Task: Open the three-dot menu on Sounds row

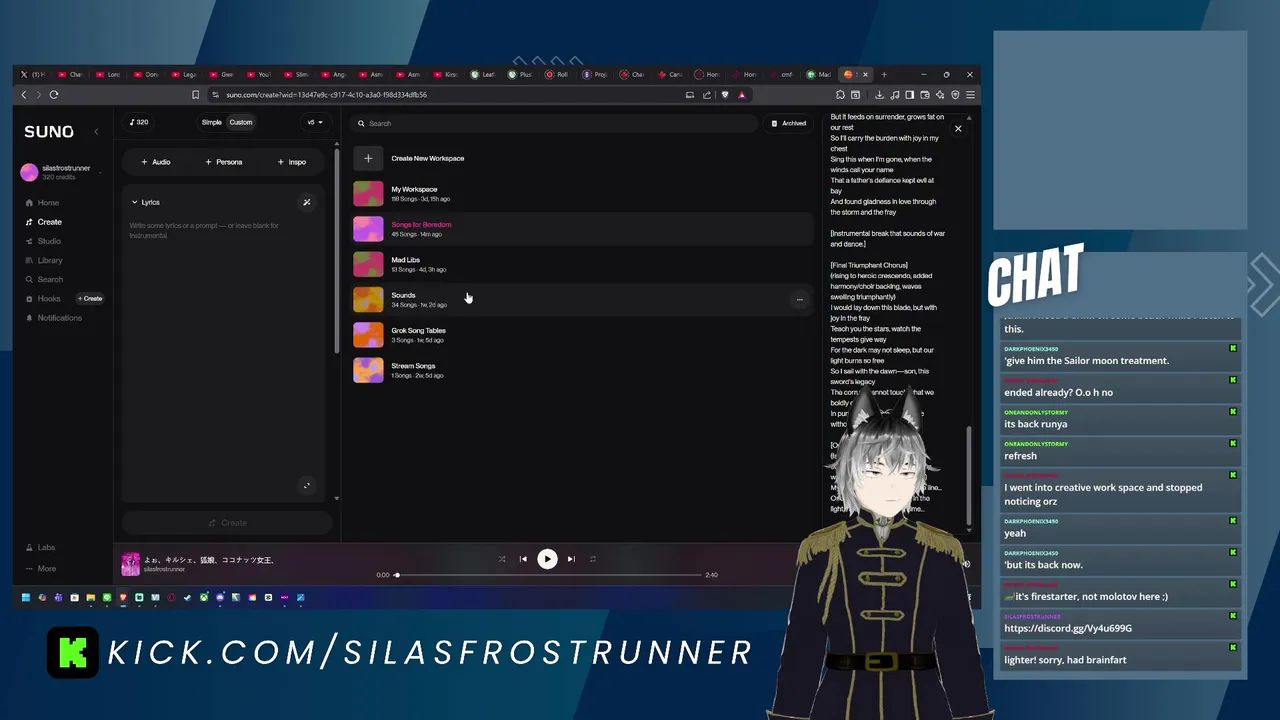Action: pos(799,299)
